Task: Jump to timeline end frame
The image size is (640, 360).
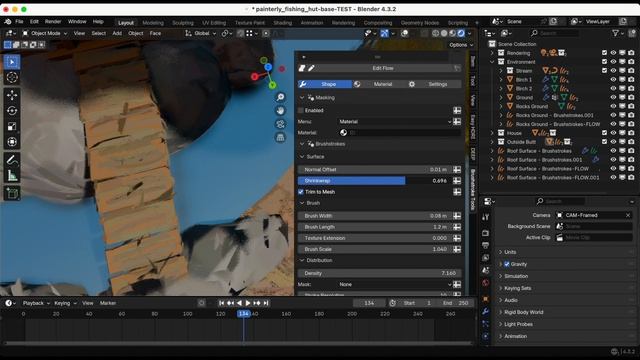Action: click(x=266, y=303)
